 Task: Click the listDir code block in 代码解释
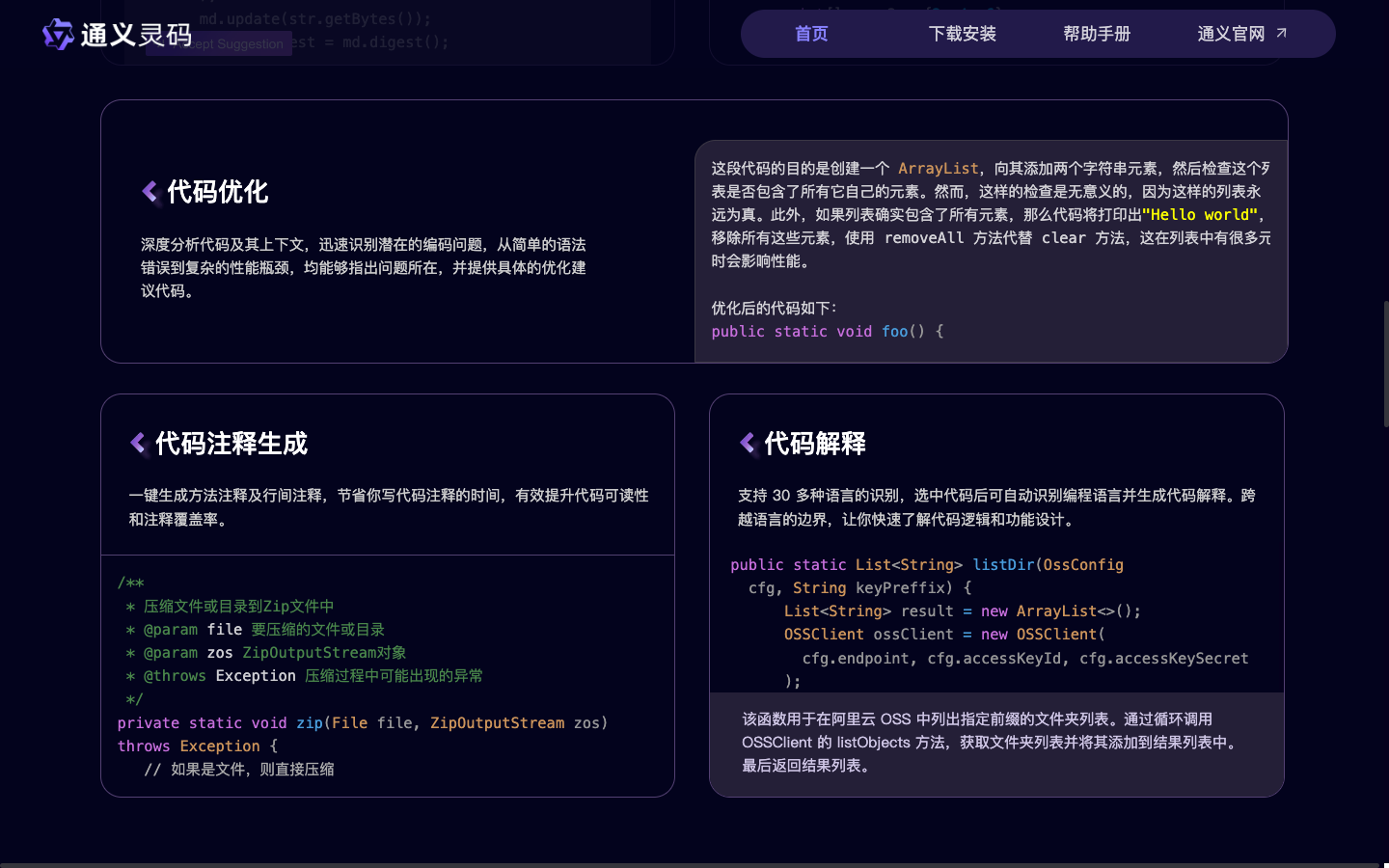click(994, 622)
